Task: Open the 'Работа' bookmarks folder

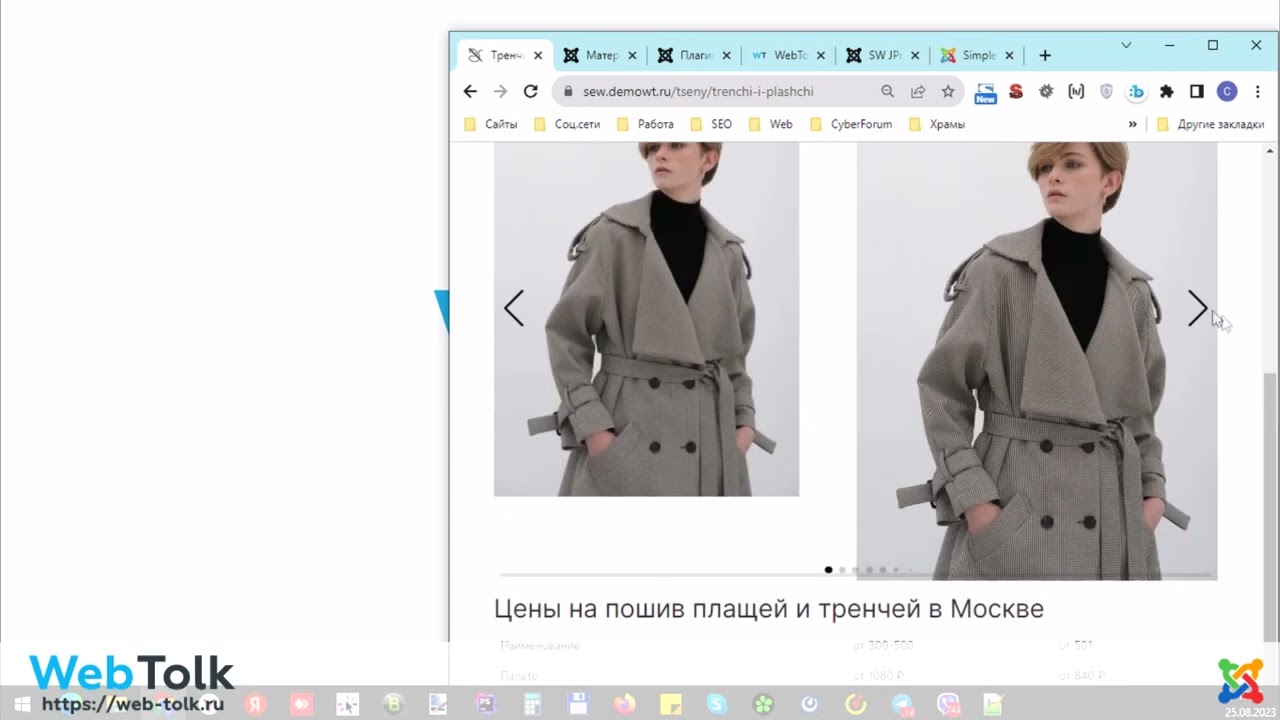Action: pos(645,124)
